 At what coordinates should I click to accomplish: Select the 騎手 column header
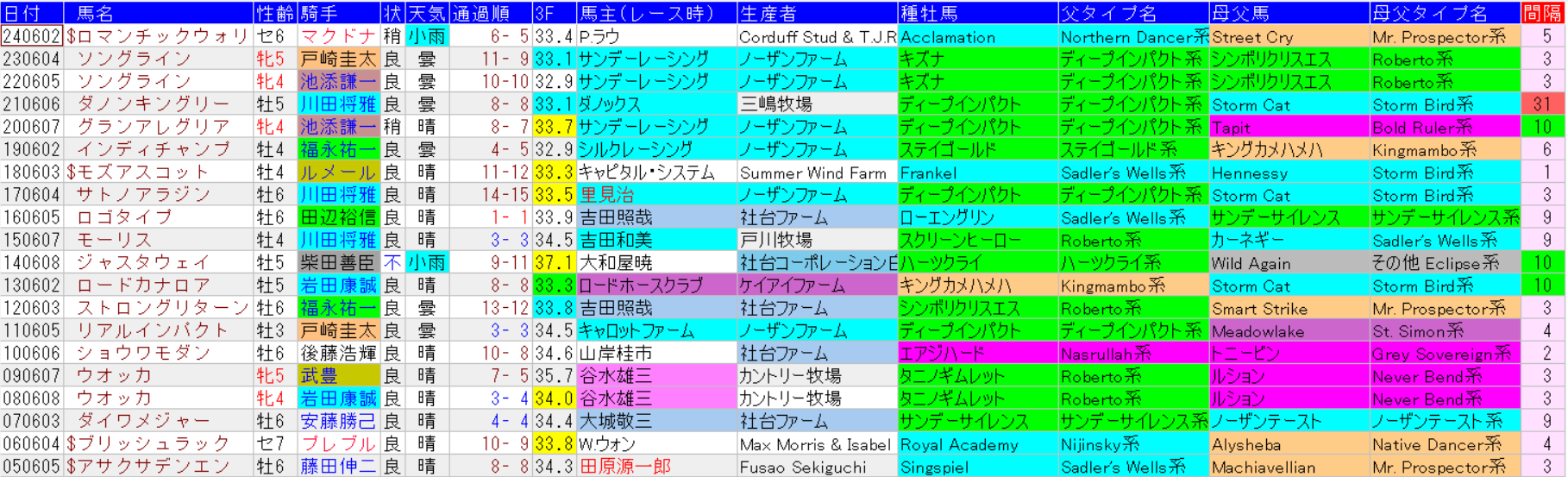click(x=339, y=13)
